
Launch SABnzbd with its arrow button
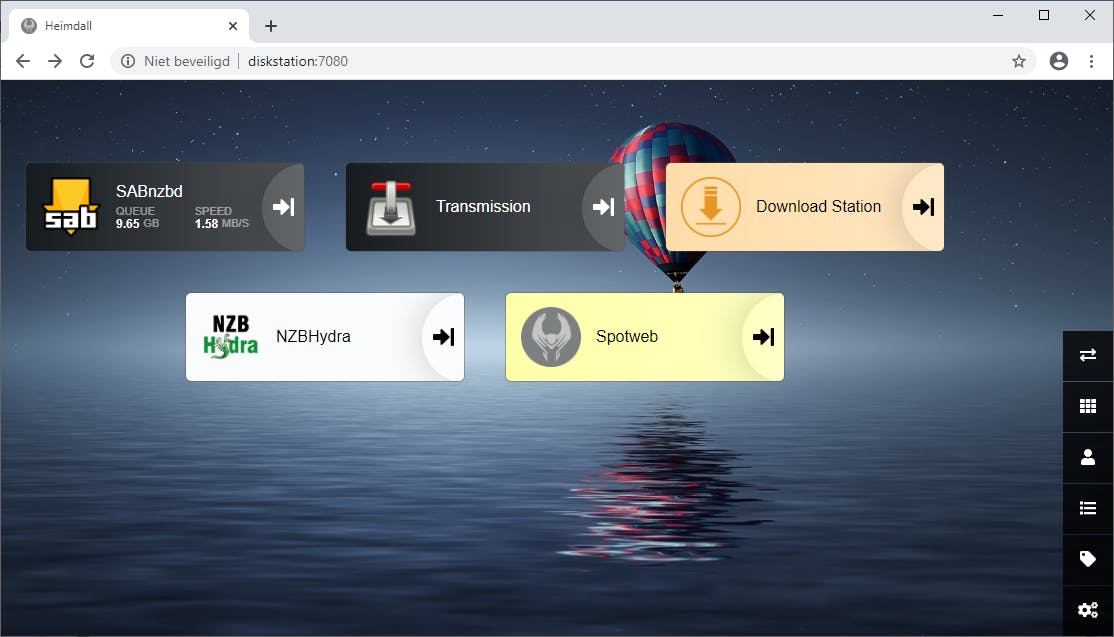tap(283, 206)
